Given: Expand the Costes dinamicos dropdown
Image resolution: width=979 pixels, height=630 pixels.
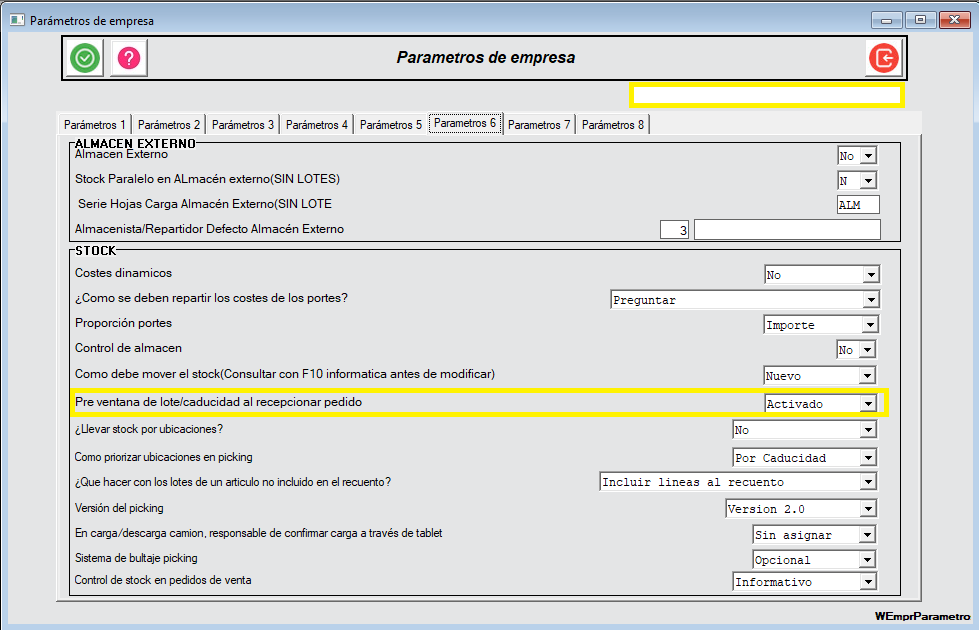Looking at the screenshot, I should coord(871,275).
